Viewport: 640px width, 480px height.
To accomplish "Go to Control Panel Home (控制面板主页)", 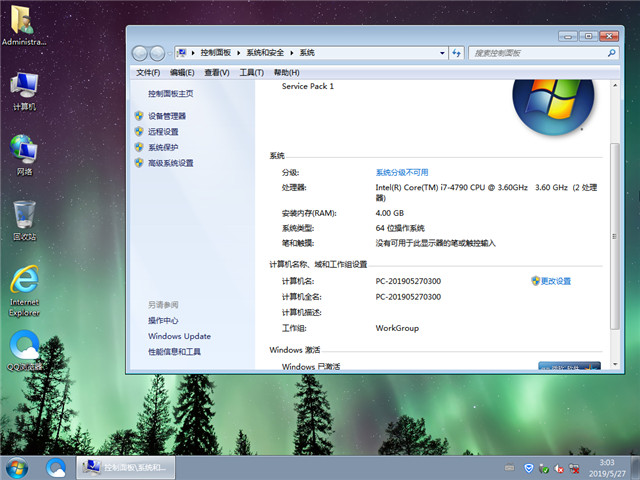I will 170,94.
